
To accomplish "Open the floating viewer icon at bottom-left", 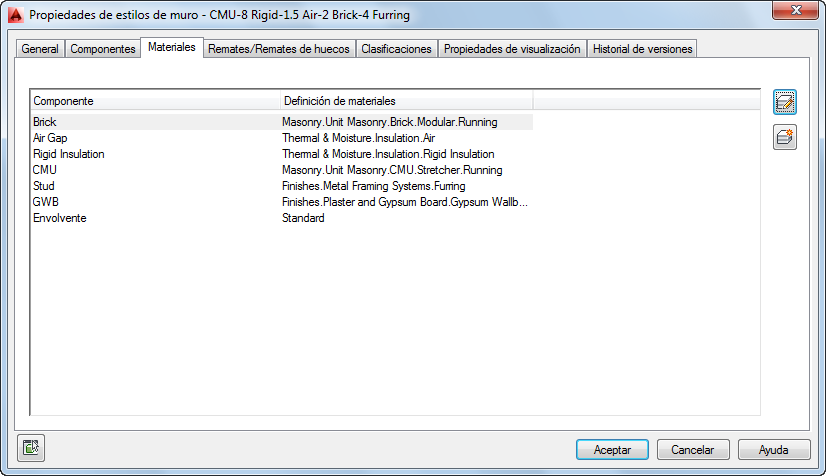I will (x=31, y=448).
